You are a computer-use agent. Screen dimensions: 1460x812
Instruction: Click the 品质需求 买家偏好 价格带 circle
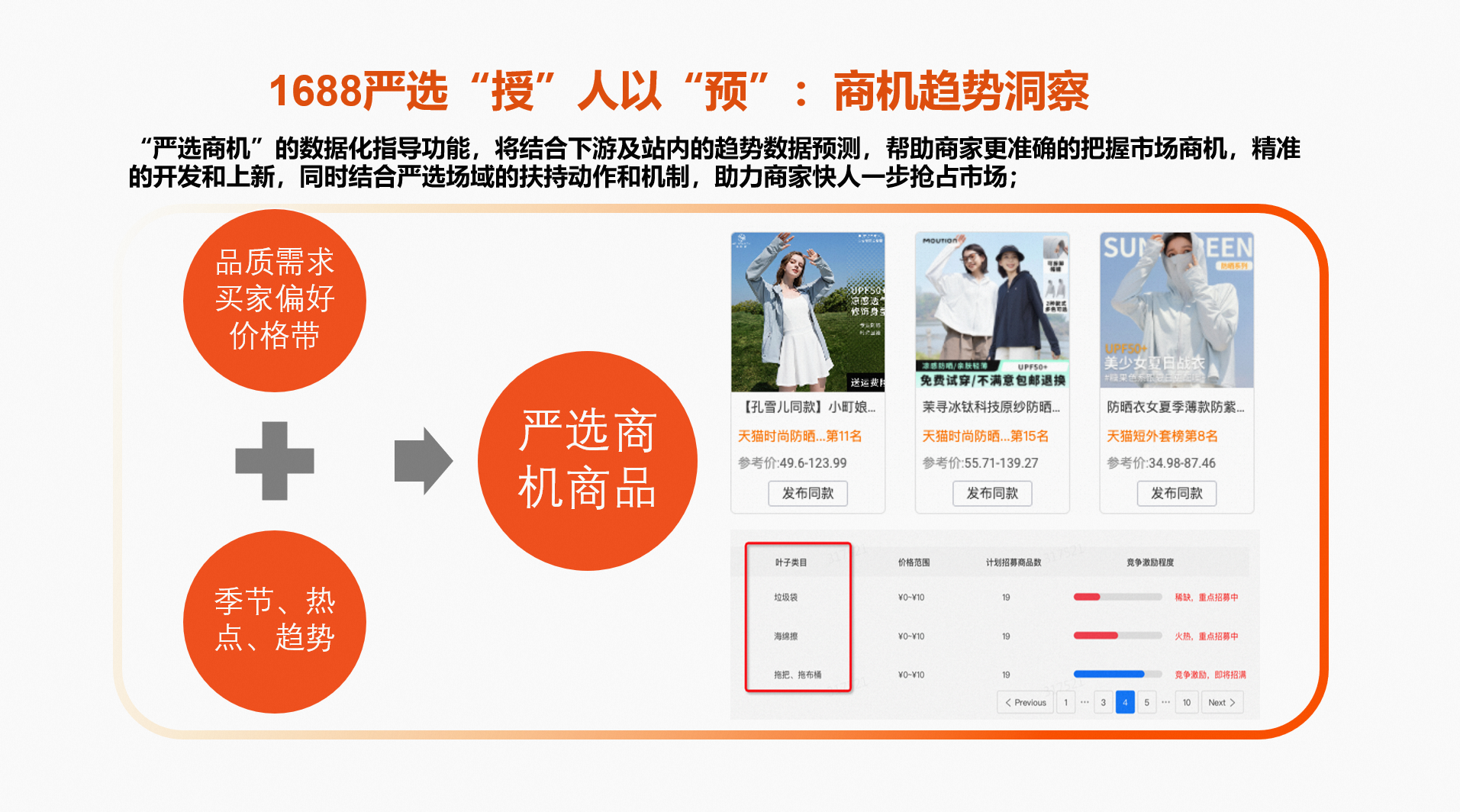[275, 300]
